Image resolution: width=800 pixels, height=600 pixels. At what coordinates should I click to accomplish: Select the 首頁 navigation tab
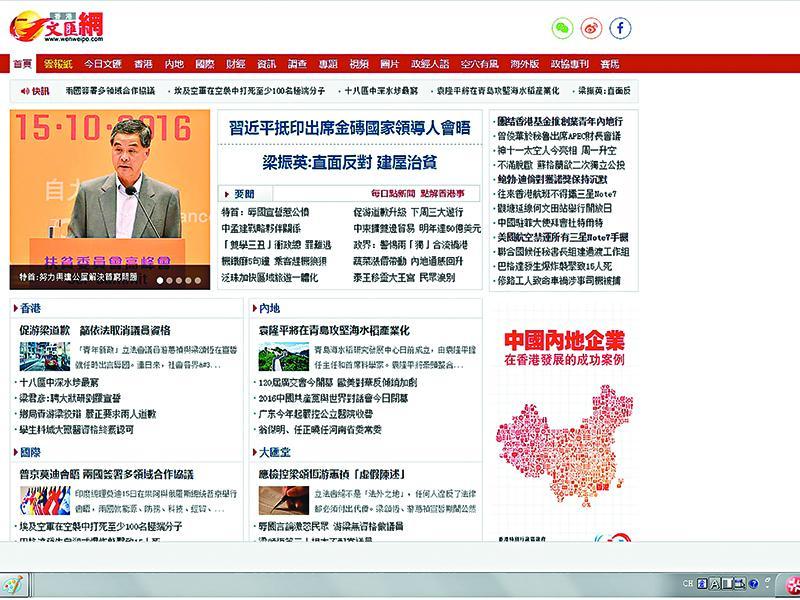(22, 64)
